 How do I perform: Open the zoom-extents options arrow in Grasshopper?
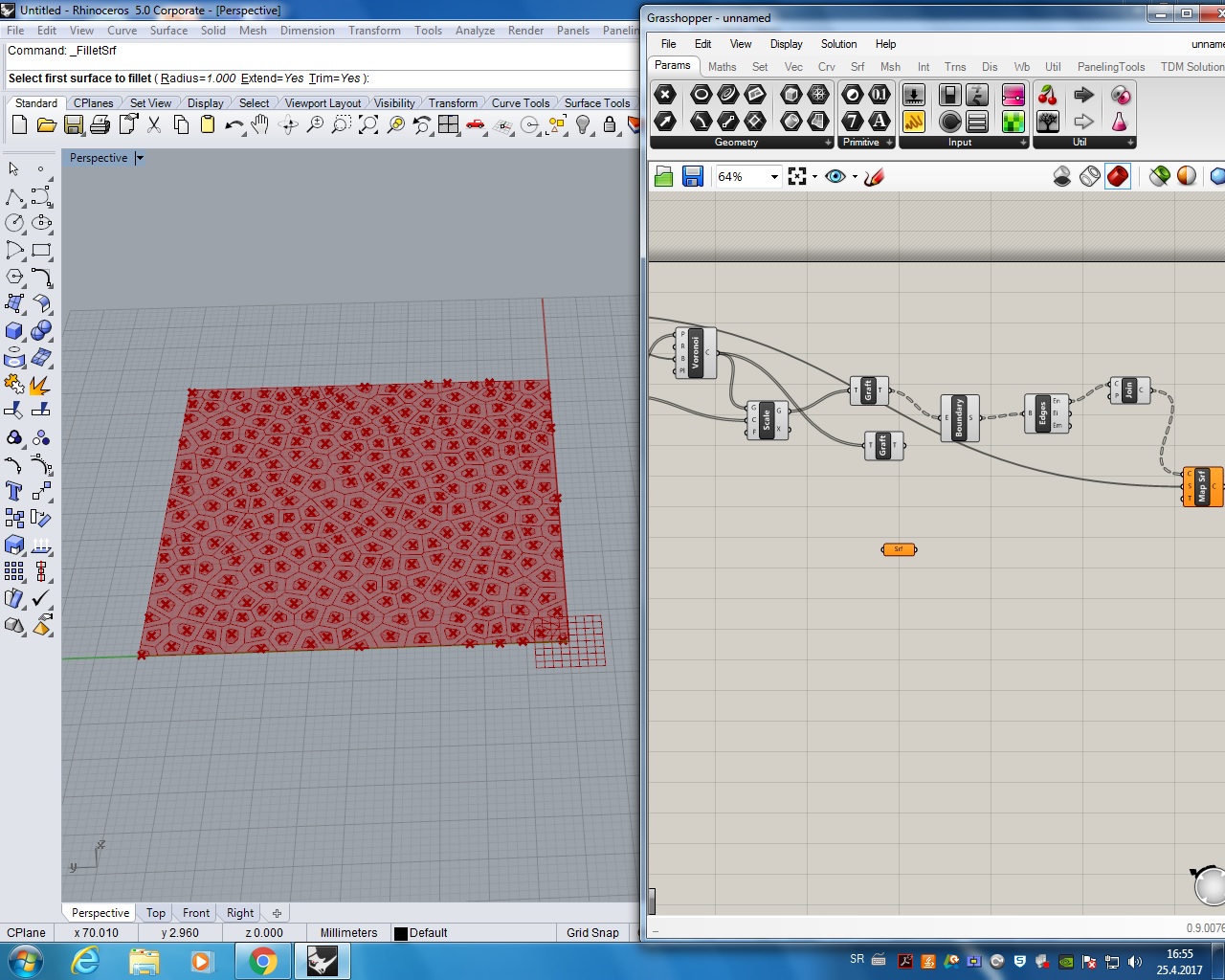[x=815, y=177]
